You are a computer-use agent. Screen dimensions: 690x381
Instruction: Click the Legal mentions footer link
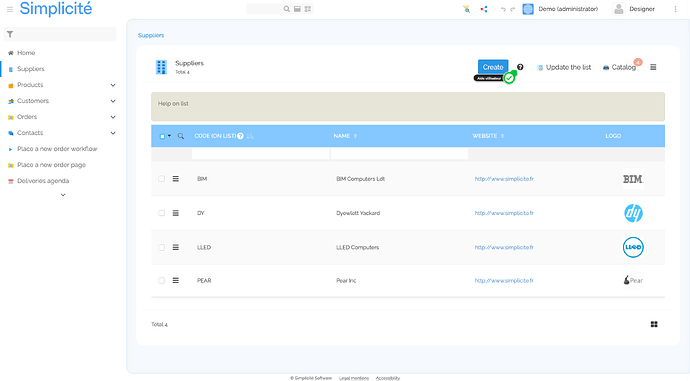click(354, 378)
